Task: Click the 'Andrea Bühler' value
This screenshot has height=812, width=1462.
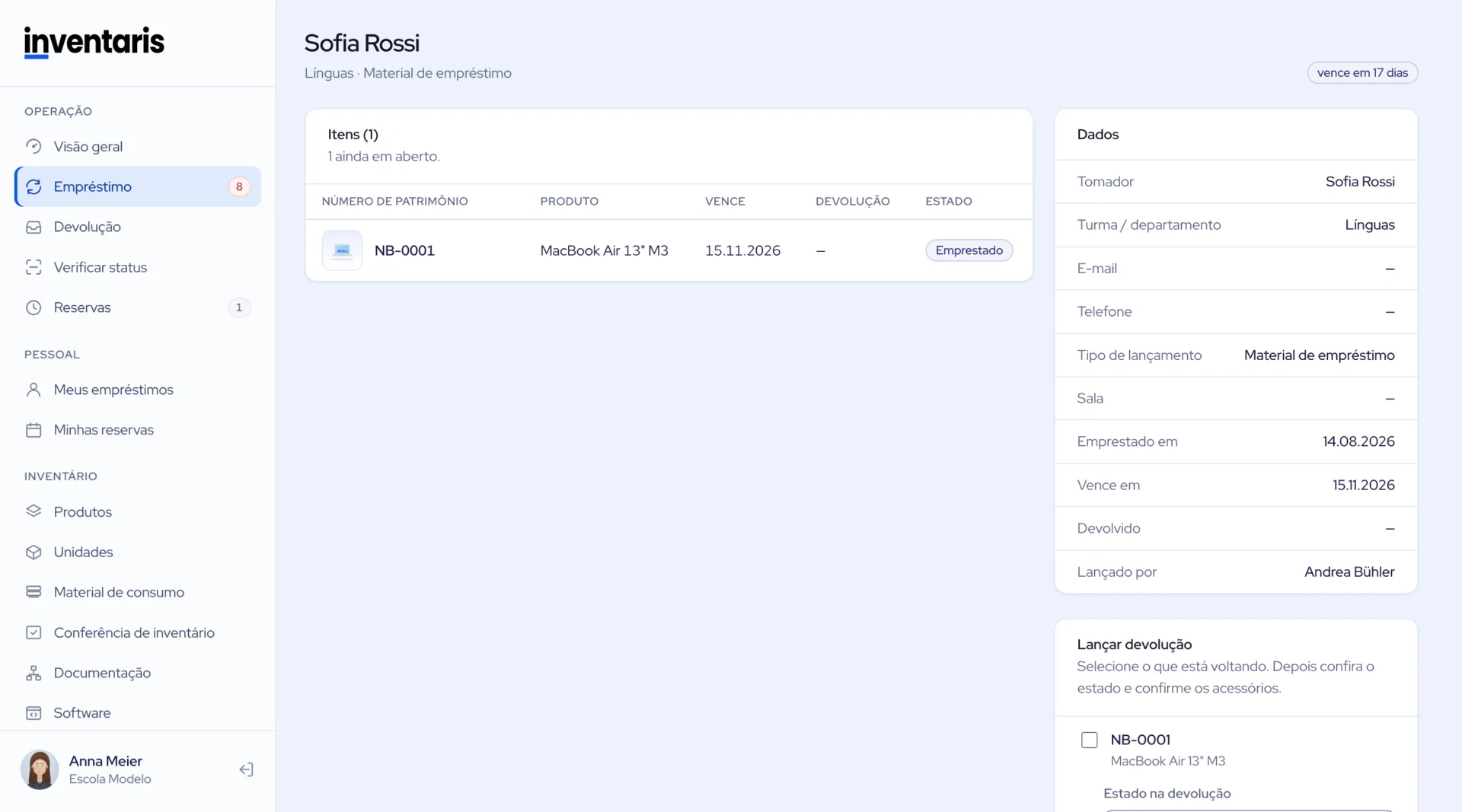Action: (x=1349, y=572)
